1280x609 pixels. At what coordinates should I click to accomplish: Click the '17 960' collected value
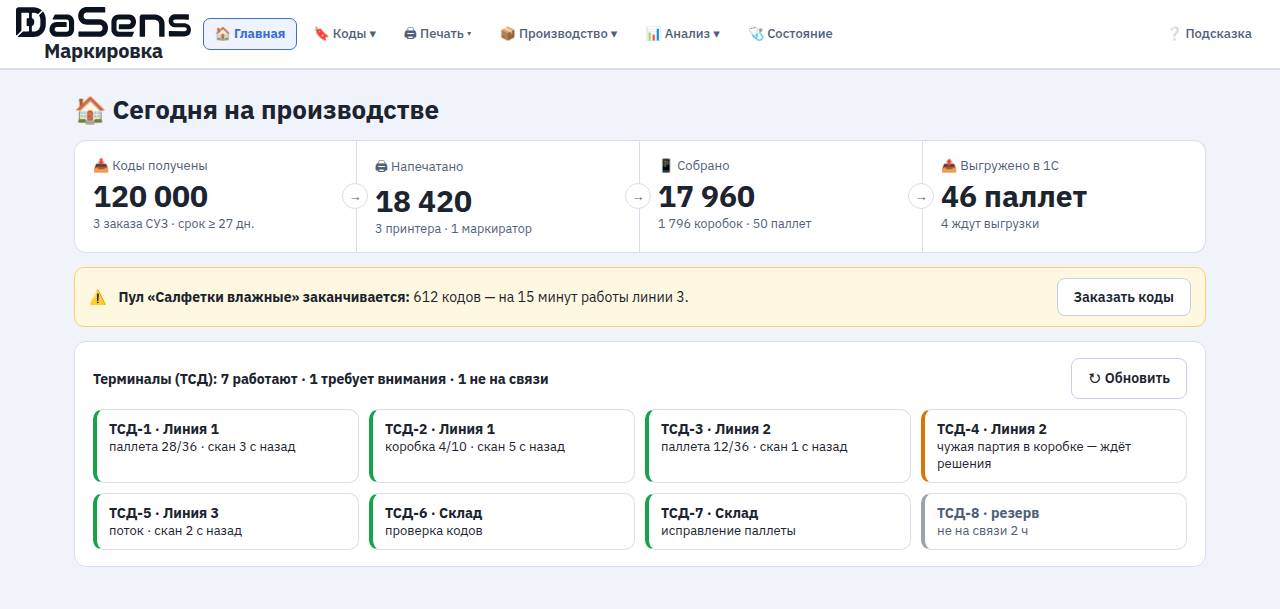point(707,196)
